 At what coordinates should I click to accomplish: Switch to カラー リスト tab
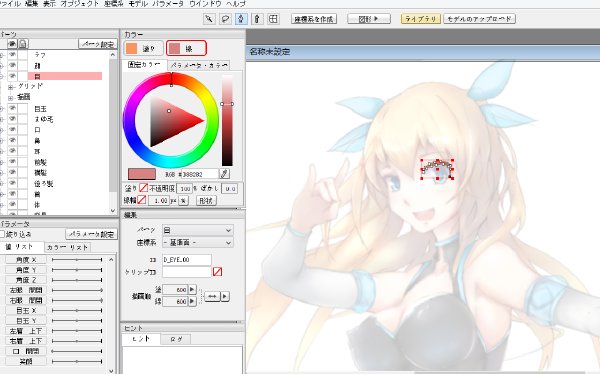67,247
